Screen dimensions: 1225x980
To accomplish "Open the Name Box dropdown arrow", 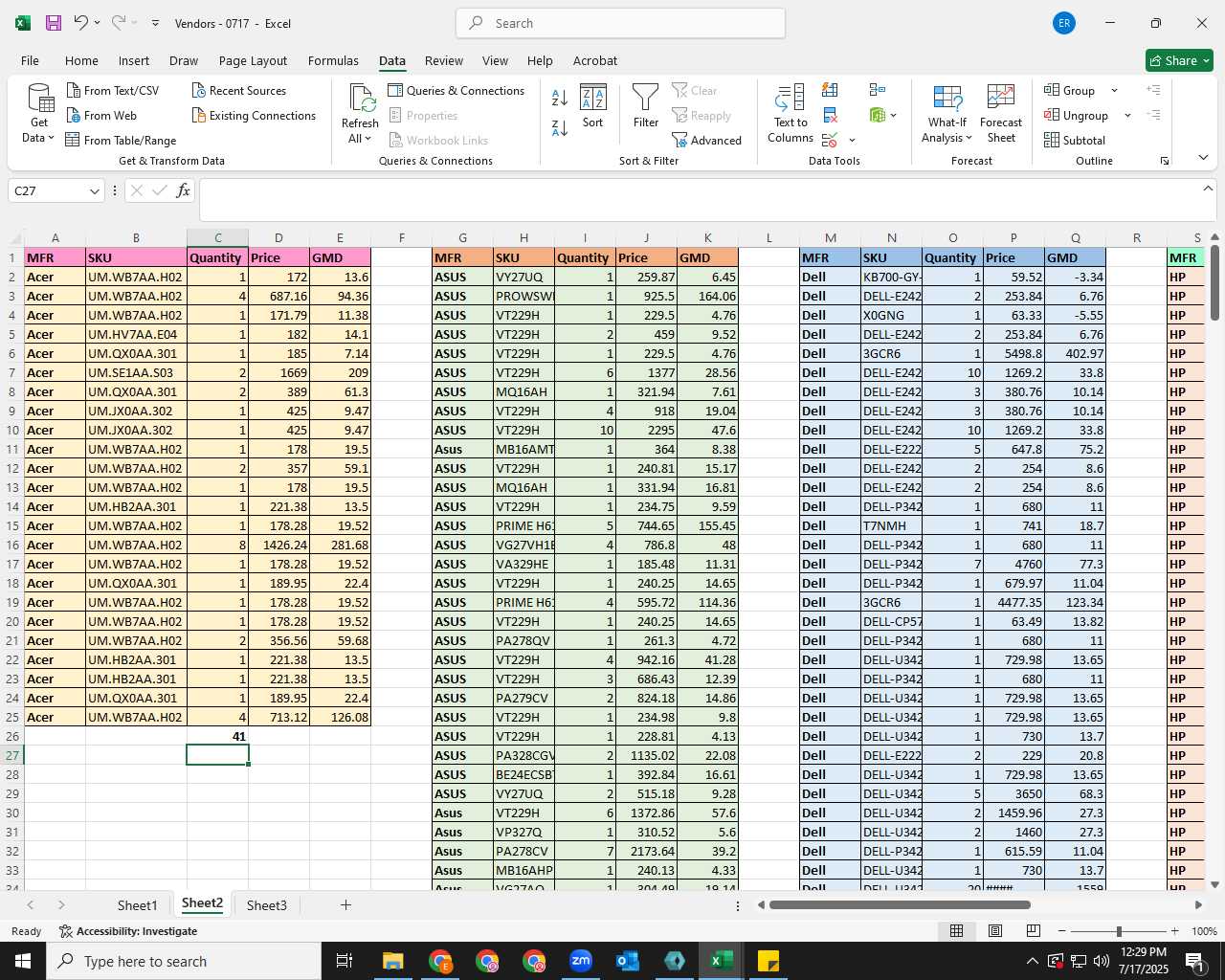I will point(94,191).
